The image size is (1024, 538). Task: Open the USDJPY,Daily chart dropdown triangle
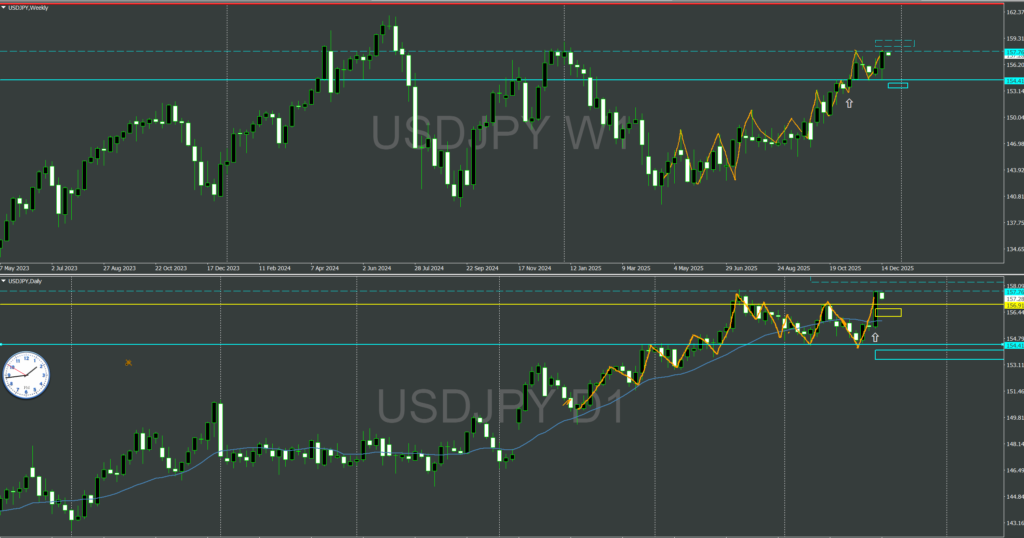[4, 281]
